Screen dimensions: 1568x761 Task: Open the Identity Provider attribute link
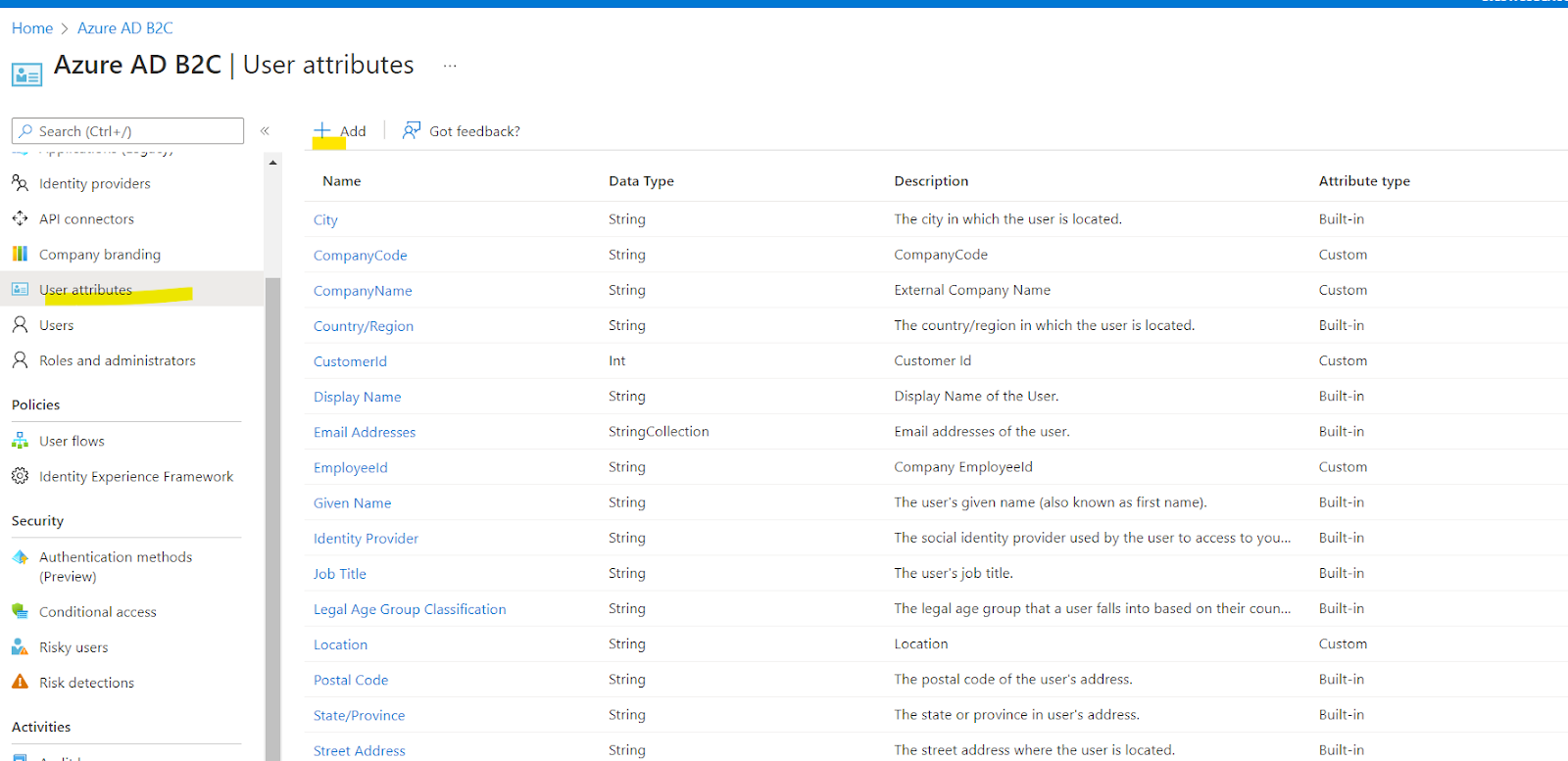coord(366,538)
